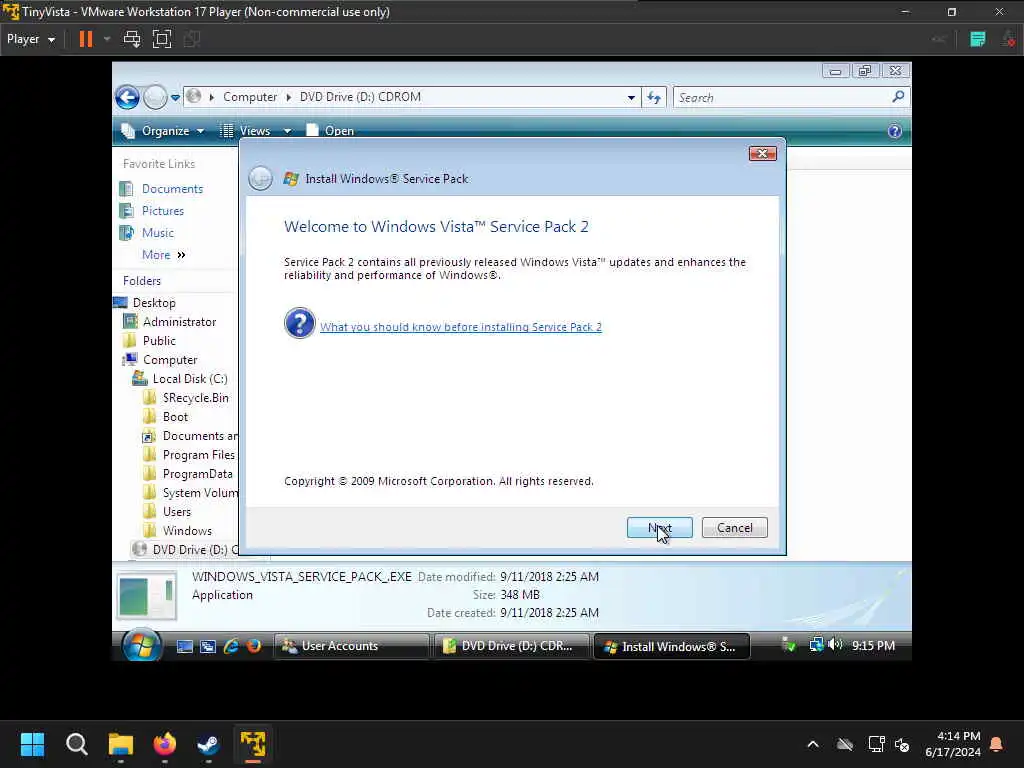Image resolution: width=1024 pixels, height=768 pixels.
Task: Launch Firefox from Vista quick launch
Action: [254, 646]
